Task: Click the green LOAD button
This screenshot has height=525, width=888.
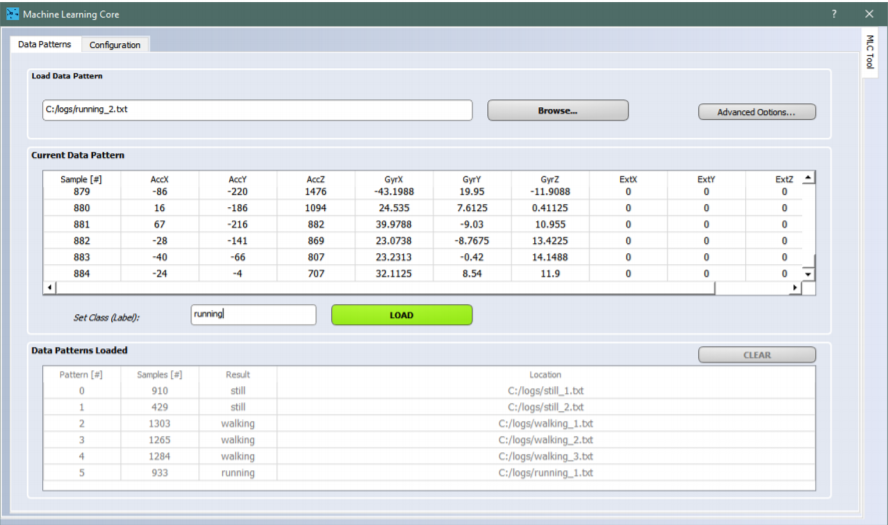Action: click(402, 315)
